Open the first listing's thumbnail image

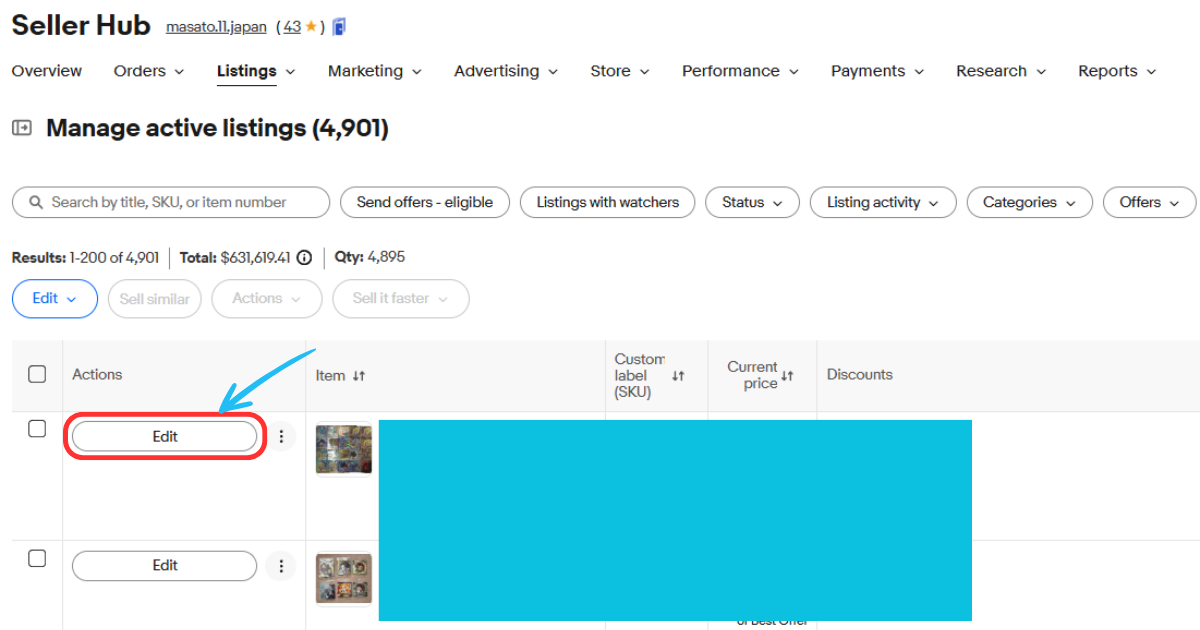pos(344,450)
